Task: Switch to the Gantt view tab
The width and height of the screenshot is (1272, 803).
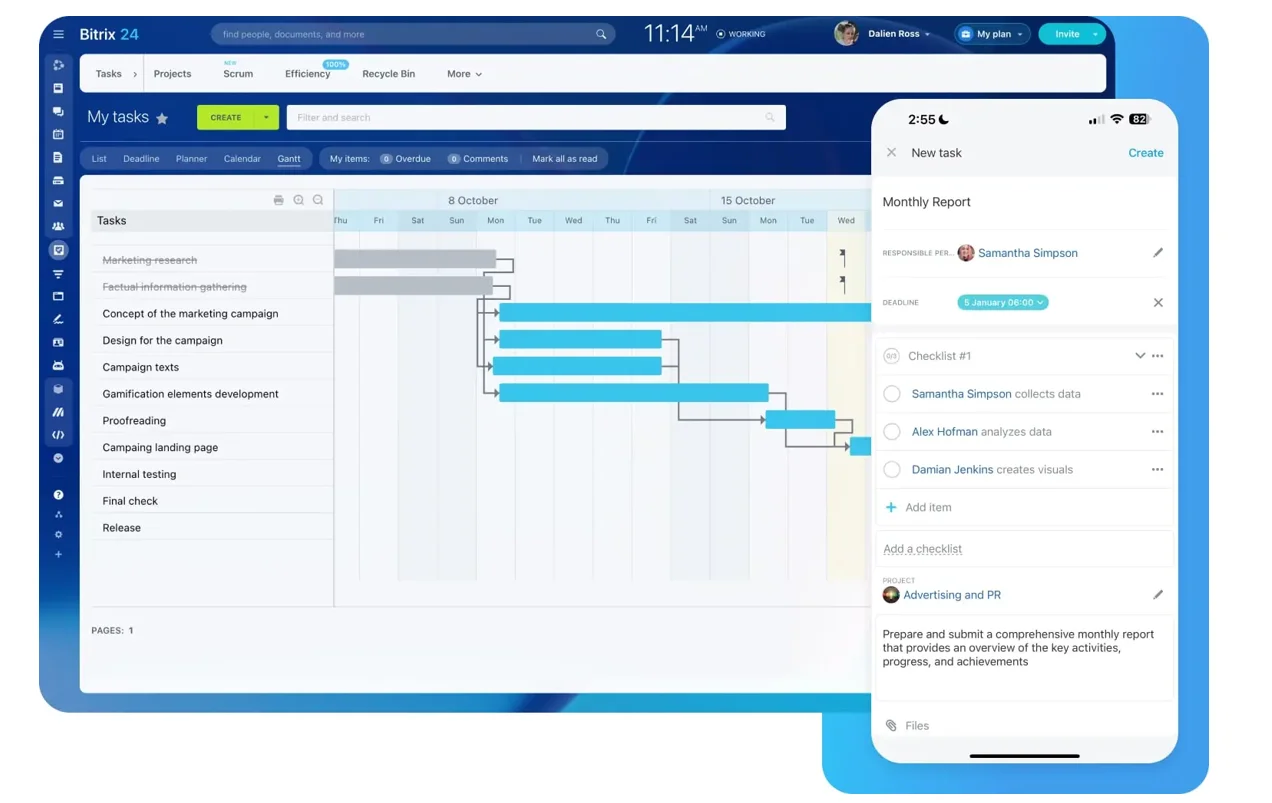Action: 289,158
